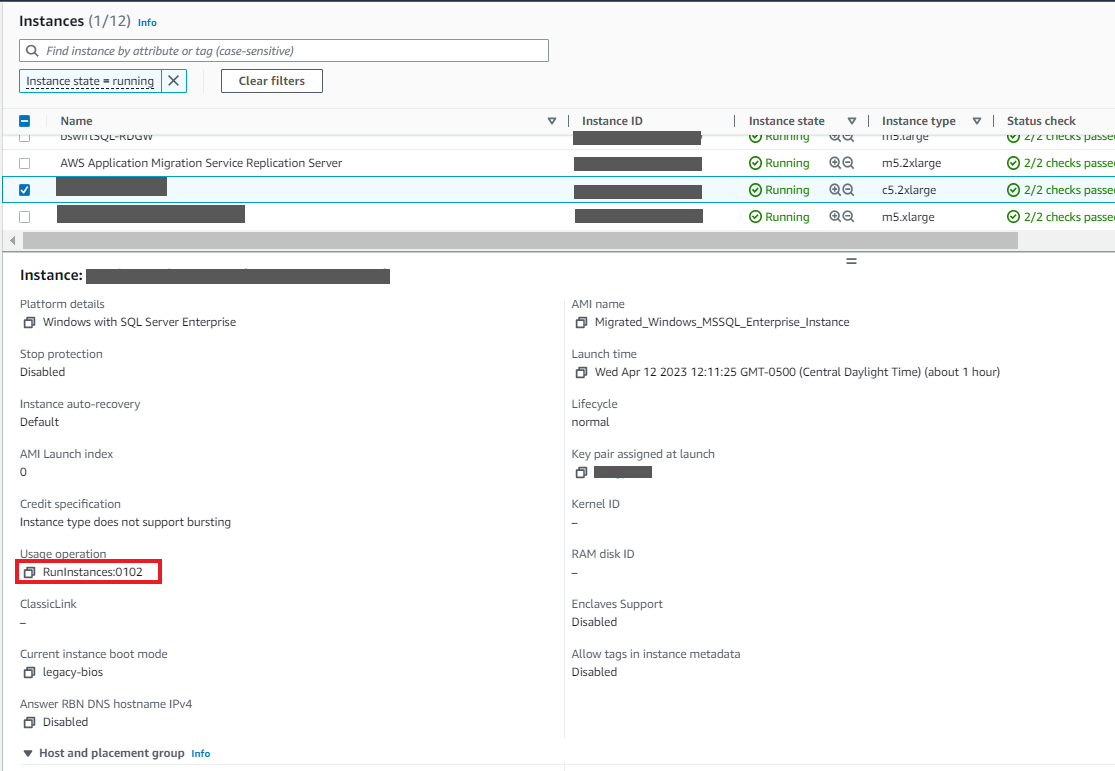The image size is (1115, 771).
Task: Copy the Windows with SQL Server platform details
Action: point(29,321)
